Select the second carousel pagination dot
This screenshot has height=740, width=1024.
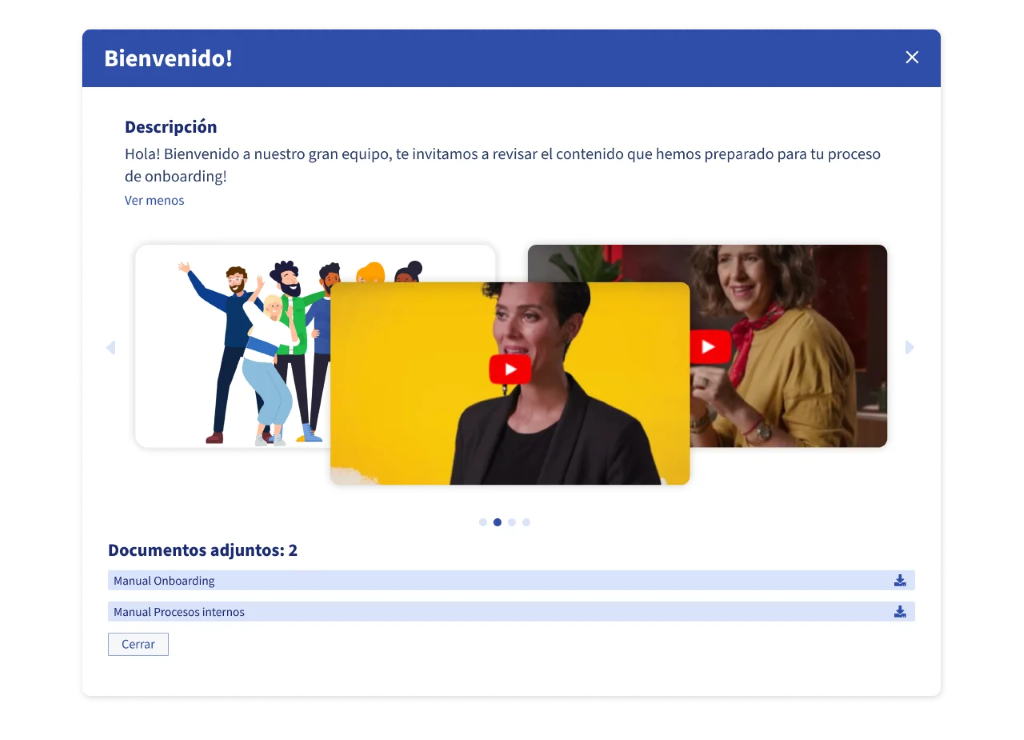point(497,522)
